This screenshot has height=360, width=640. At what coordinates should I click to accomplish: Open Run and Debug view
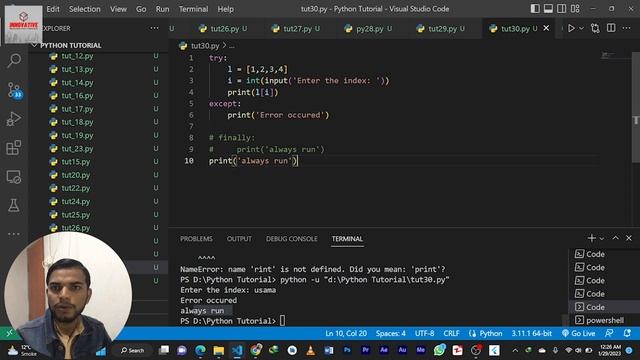tap(14, 119)
